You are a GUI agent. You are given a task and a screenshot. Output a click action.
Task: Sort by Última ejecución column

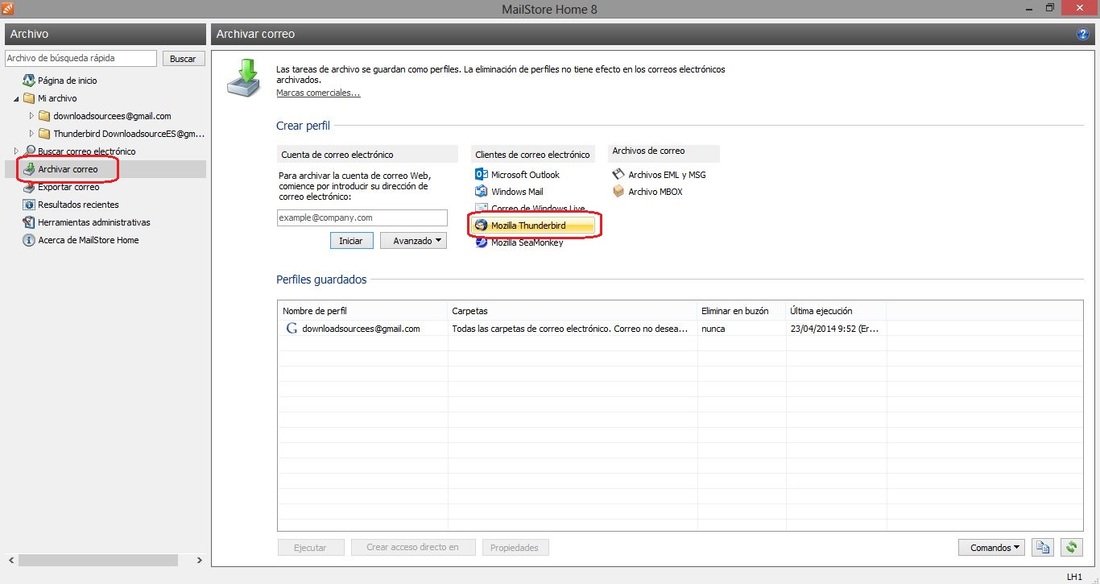pos(836,311)
